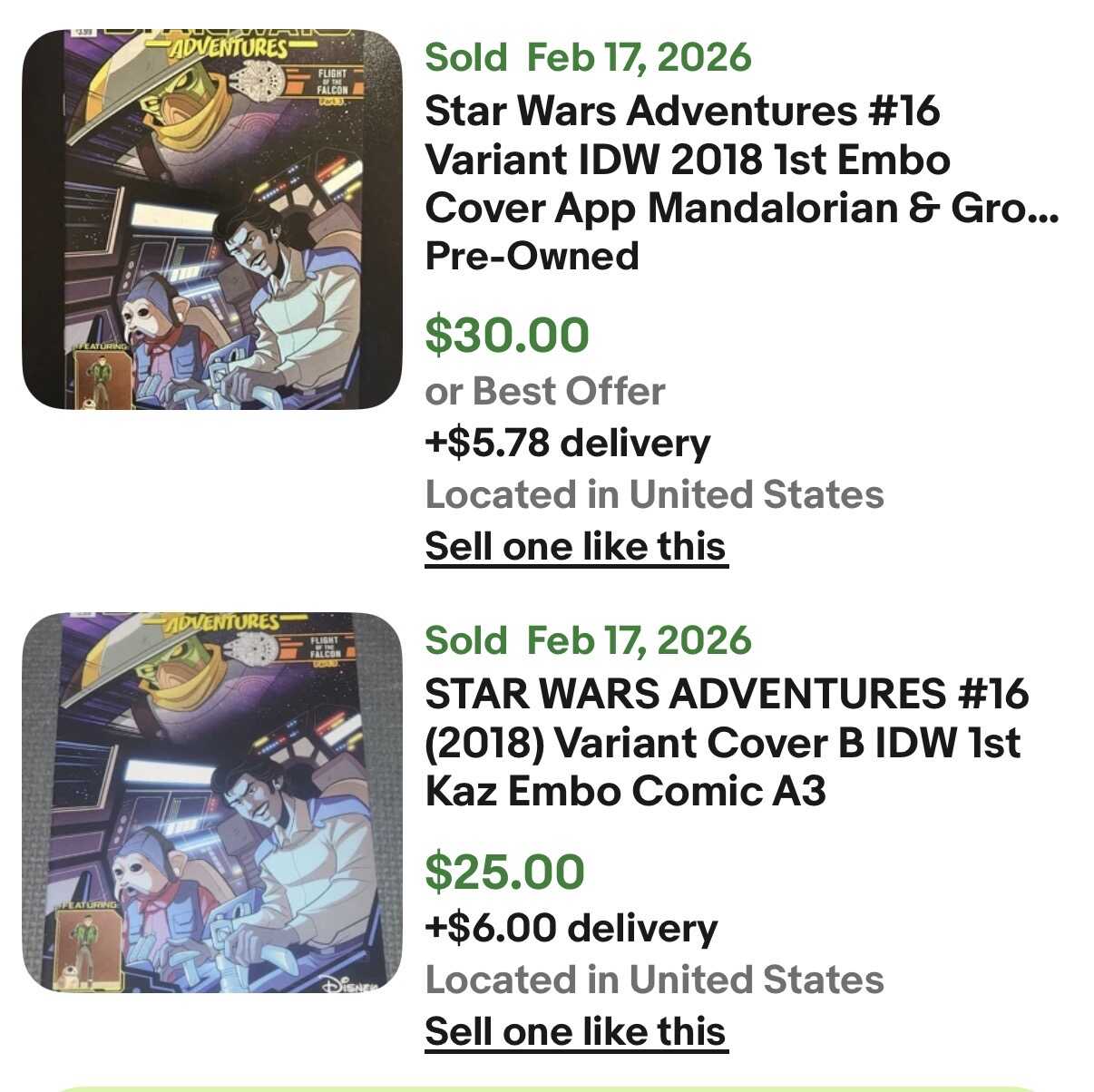Open the "Variant Cover B IDW" listing title
This screenshot has width=1094, height=1092.
(726, 742)
